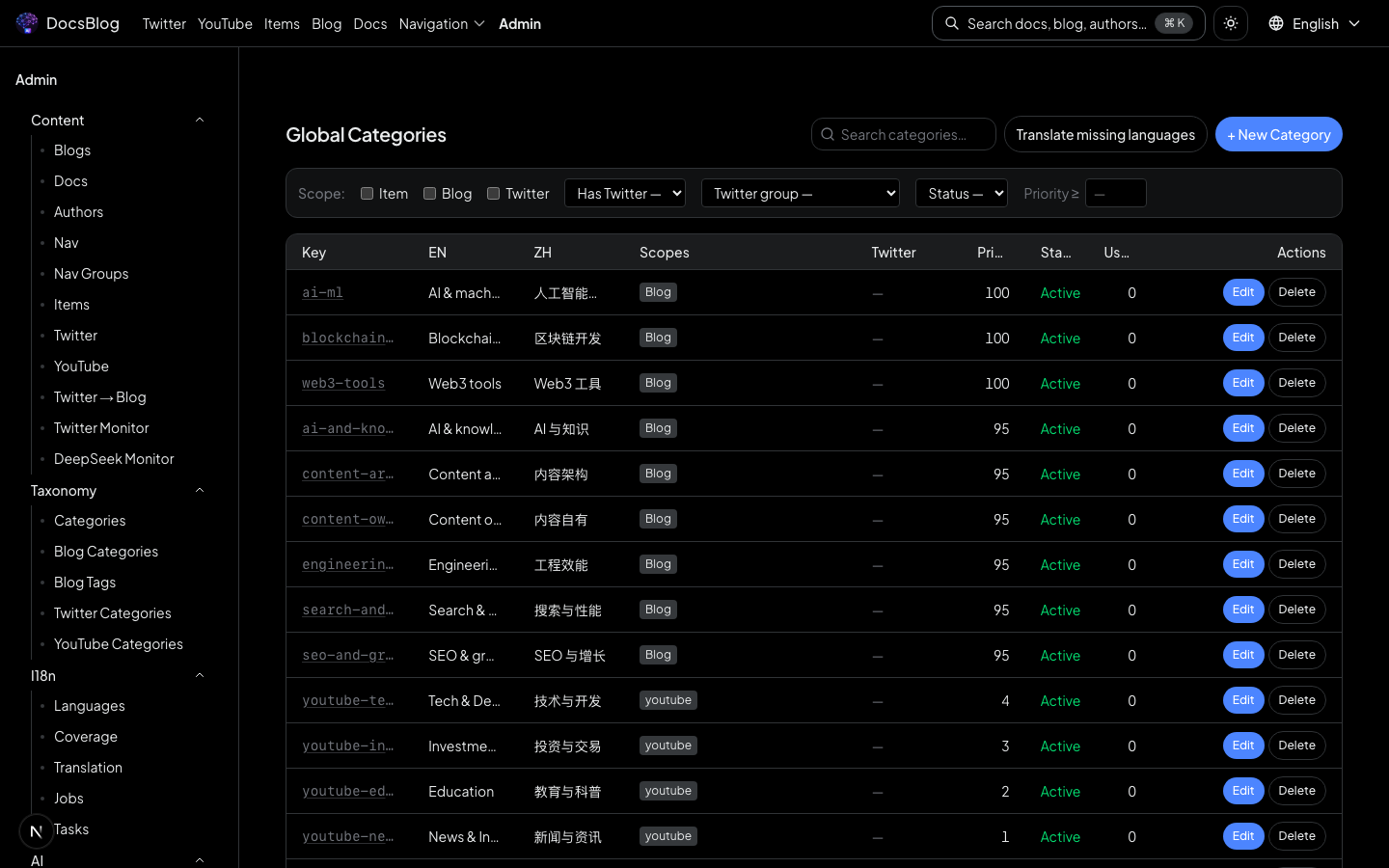
Task: Click the search magnifier icon in header
Action: [x=952, y=23]
